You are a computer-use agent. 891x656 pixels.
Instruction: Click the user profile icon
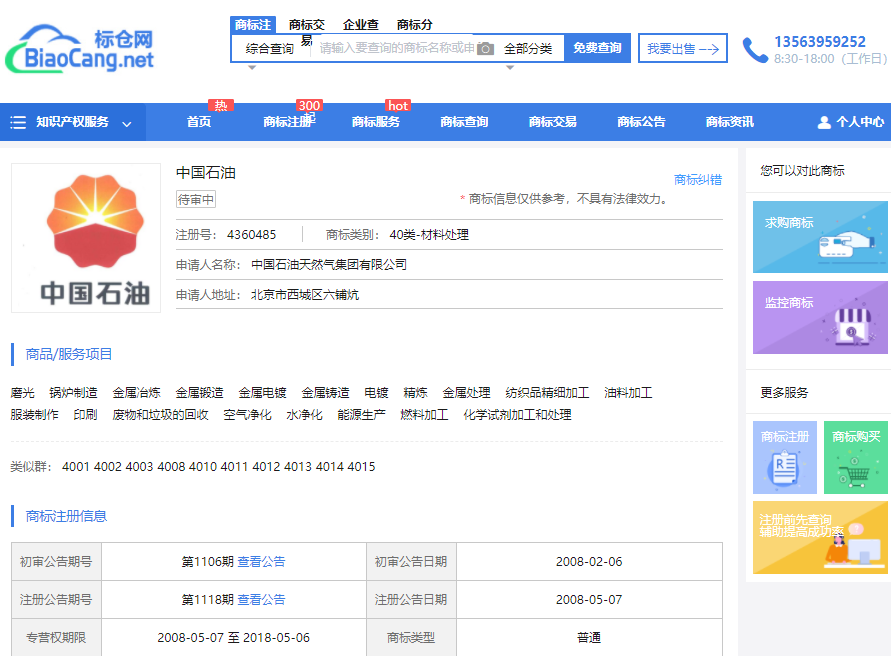pos(824,122)
